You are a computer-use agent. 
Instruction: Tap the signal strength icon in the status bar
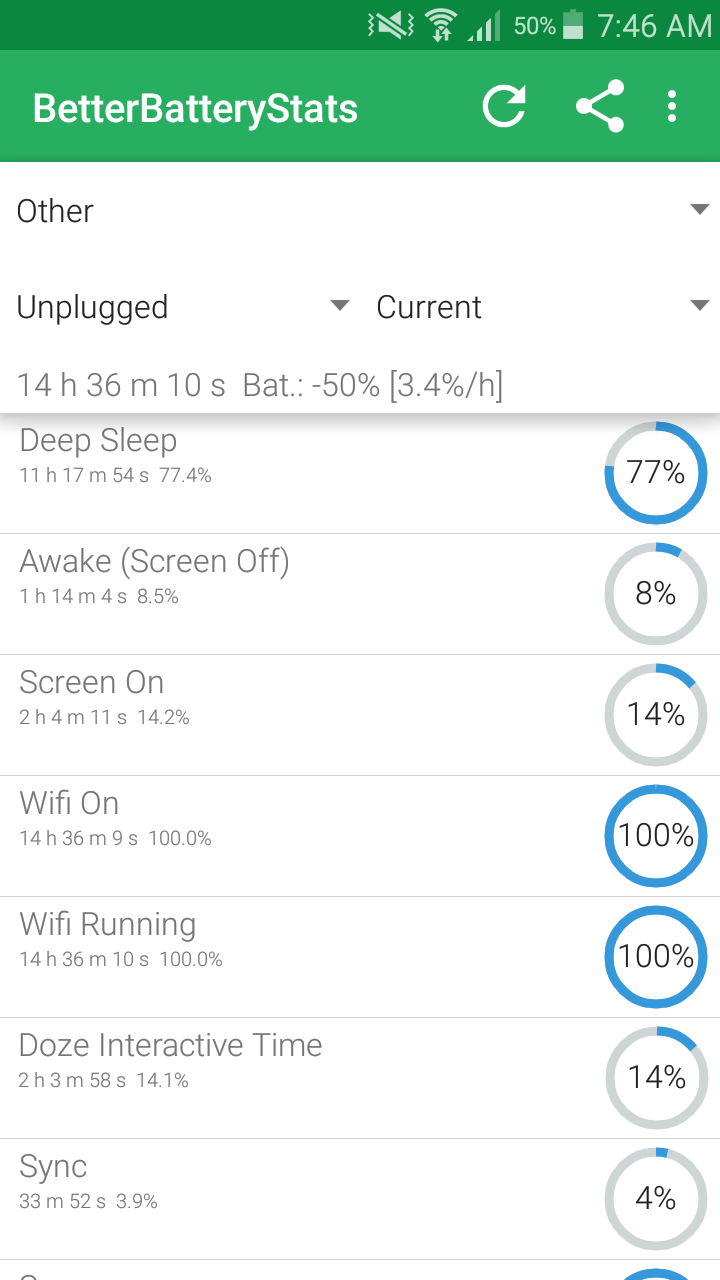484,27
